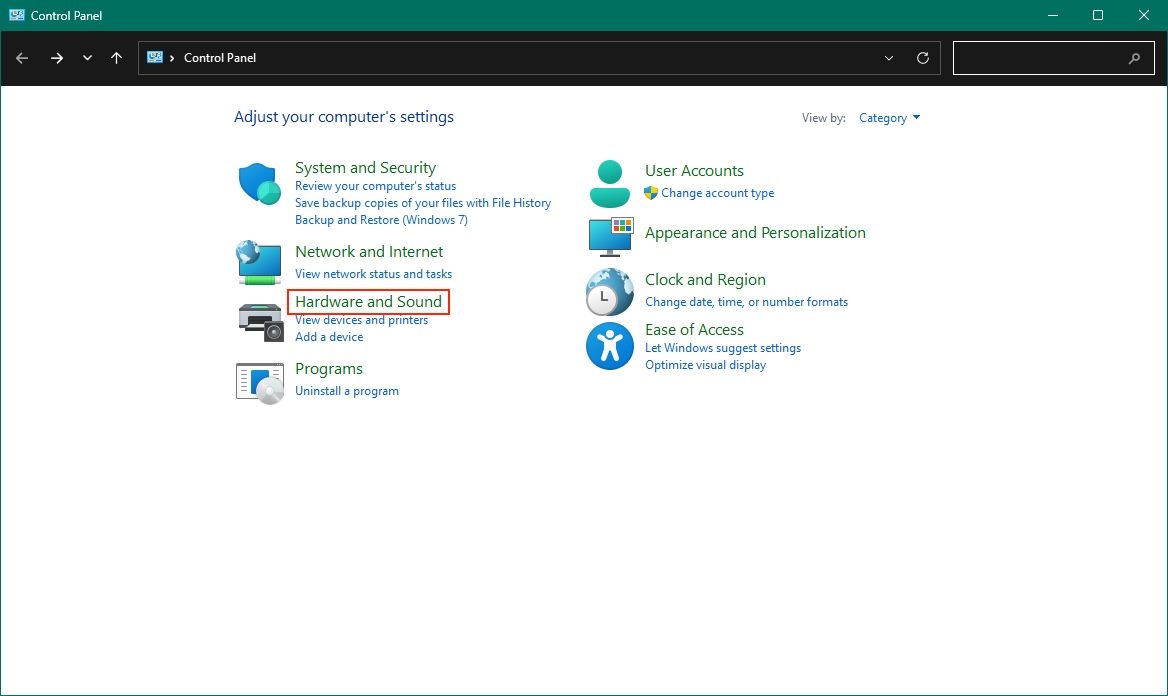Open the Programs category icon
This screenshot has width=1168, height=696.
pos(260,382)
